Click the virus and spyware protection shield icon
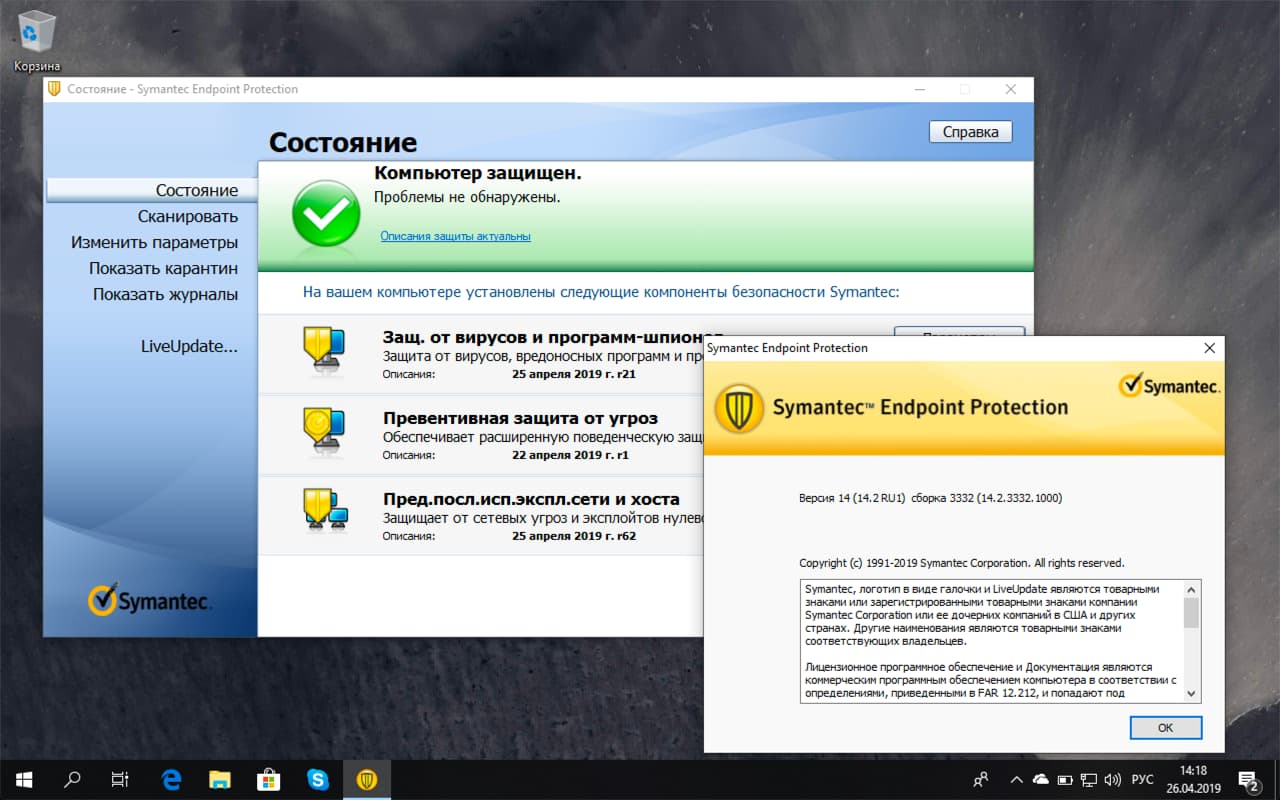The image size is (1280, 800). 323,355
